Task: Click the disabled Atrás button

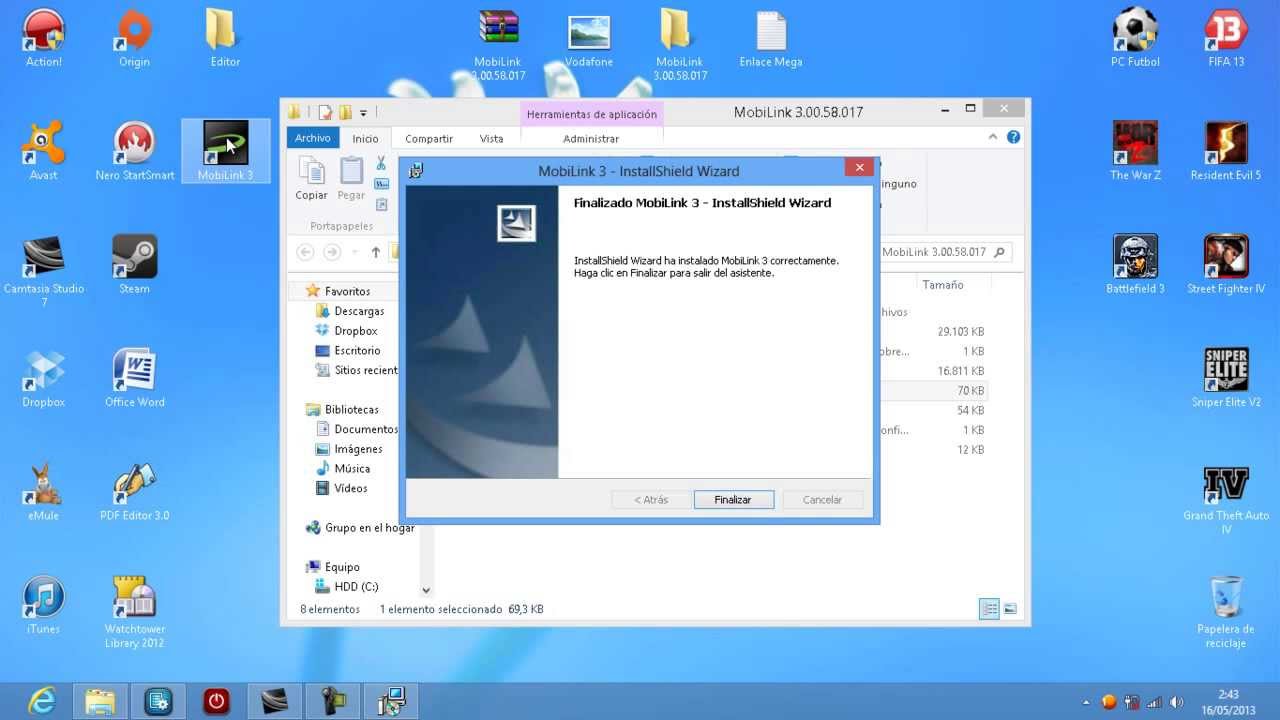Action: [x=651, y=499]
